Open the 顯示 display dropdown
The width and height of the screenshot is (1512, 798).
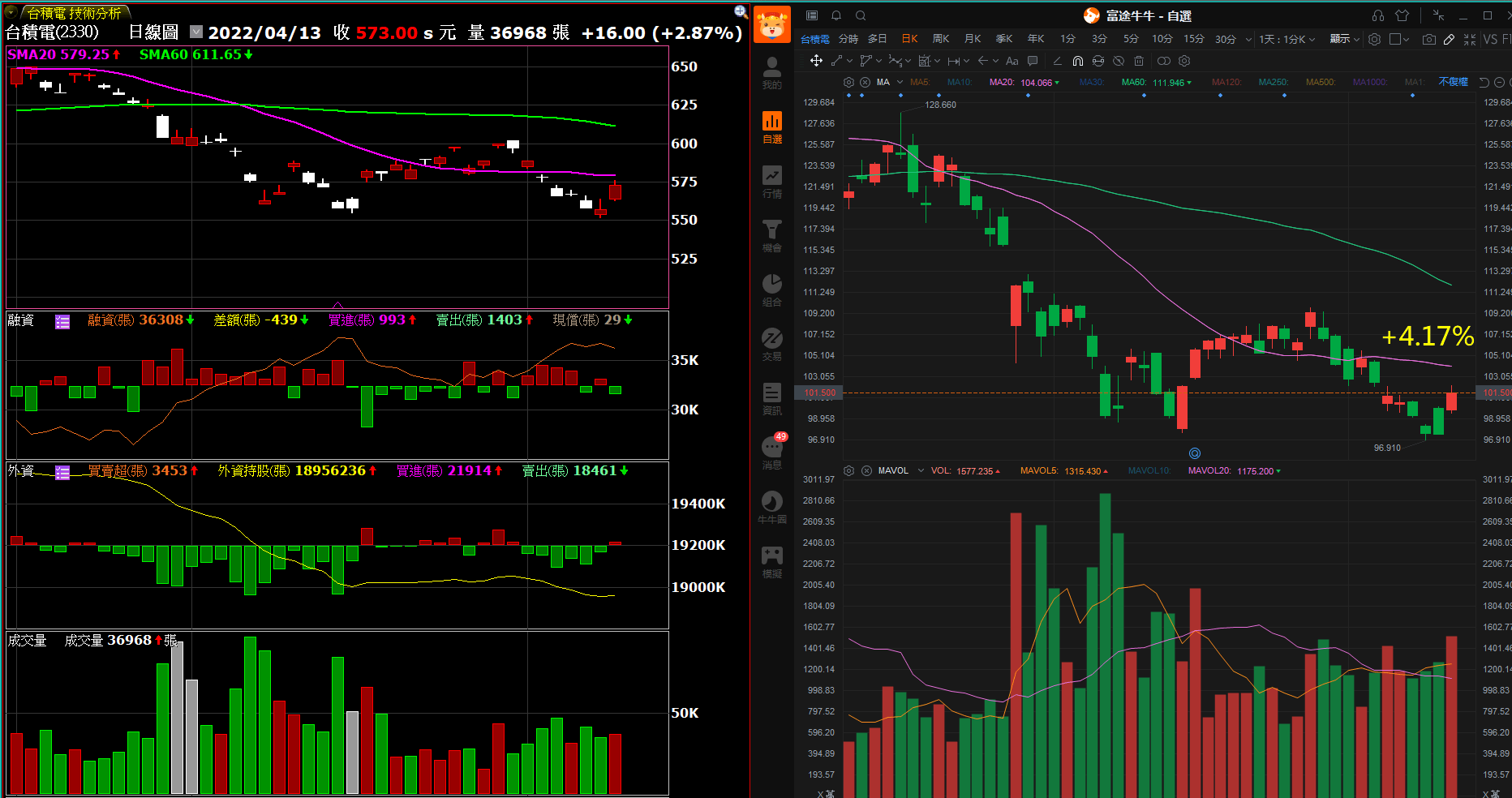pos(1344,39)
